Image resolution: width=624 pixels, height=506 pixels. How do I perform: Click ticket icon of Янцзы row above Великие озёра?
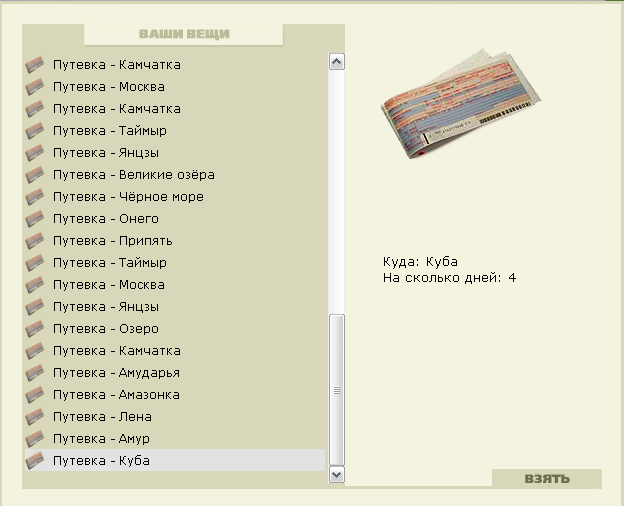pyautogui.click(x=35, y=153)
